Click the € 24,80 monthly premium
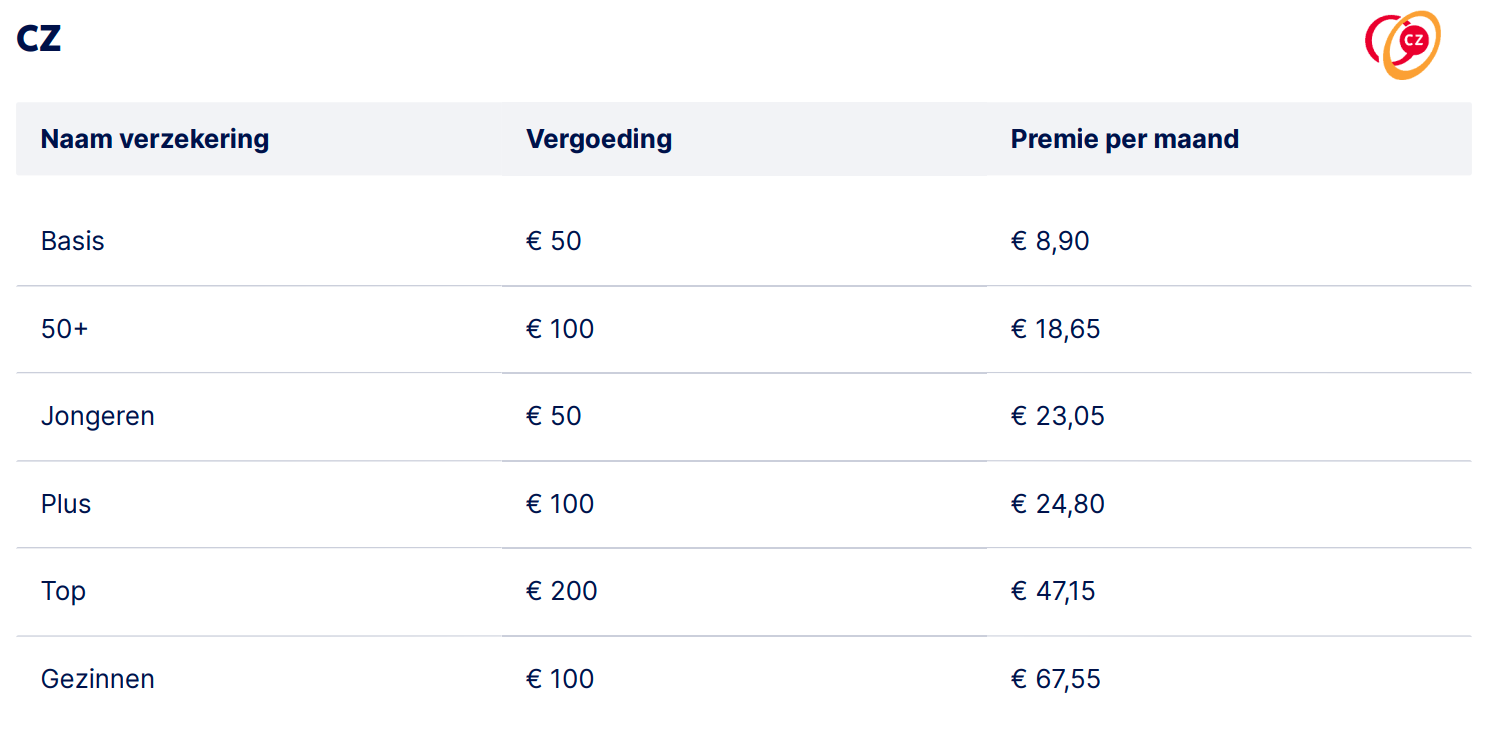 click(x=1058, y=504)
